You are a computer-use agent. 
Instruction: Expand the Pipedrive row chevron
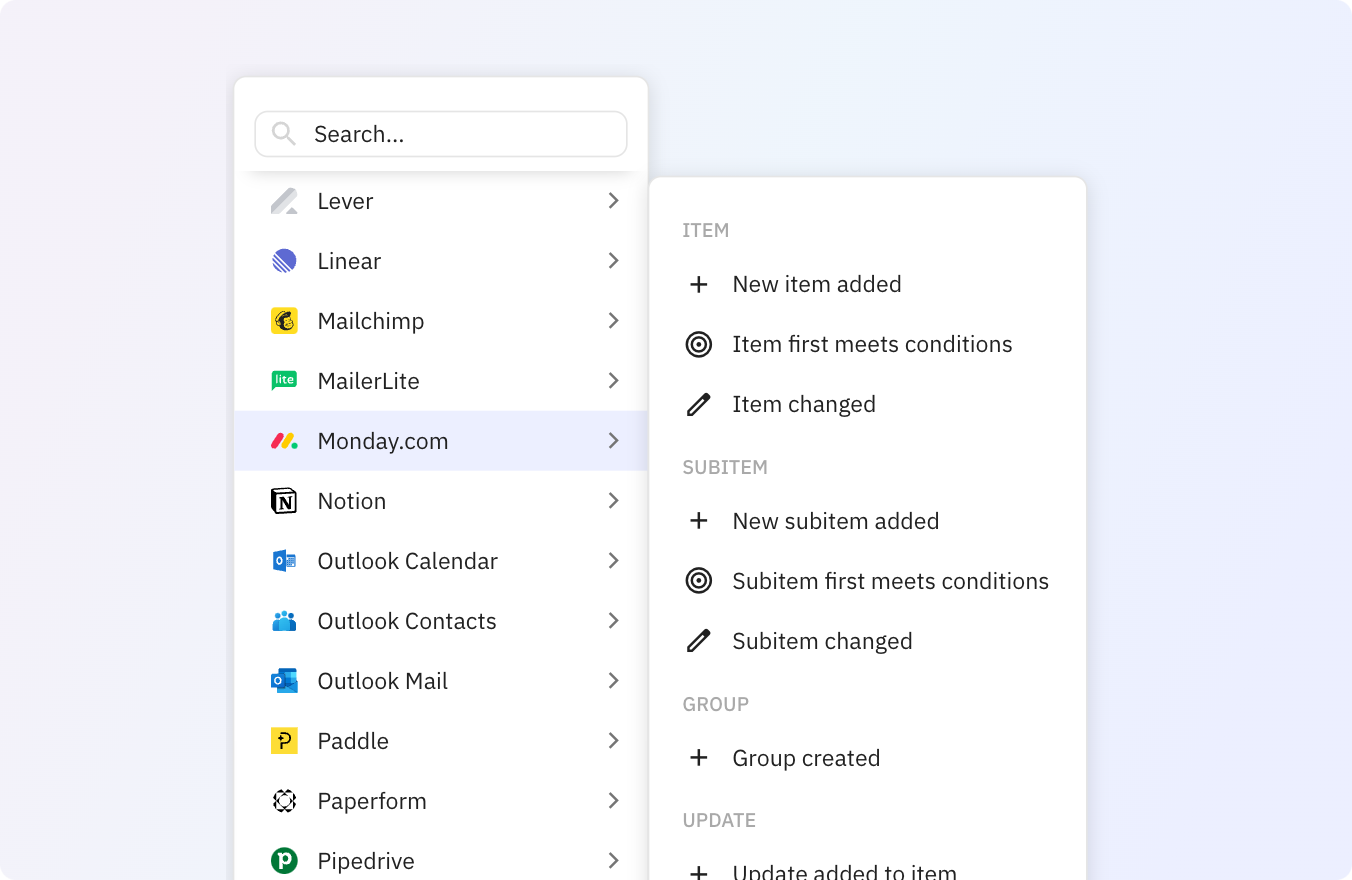(613, 861)
